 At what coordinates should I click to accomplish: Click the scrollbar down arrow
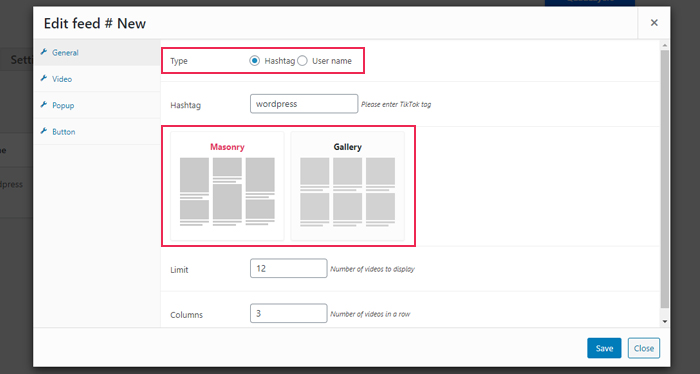tap(665, 322)
